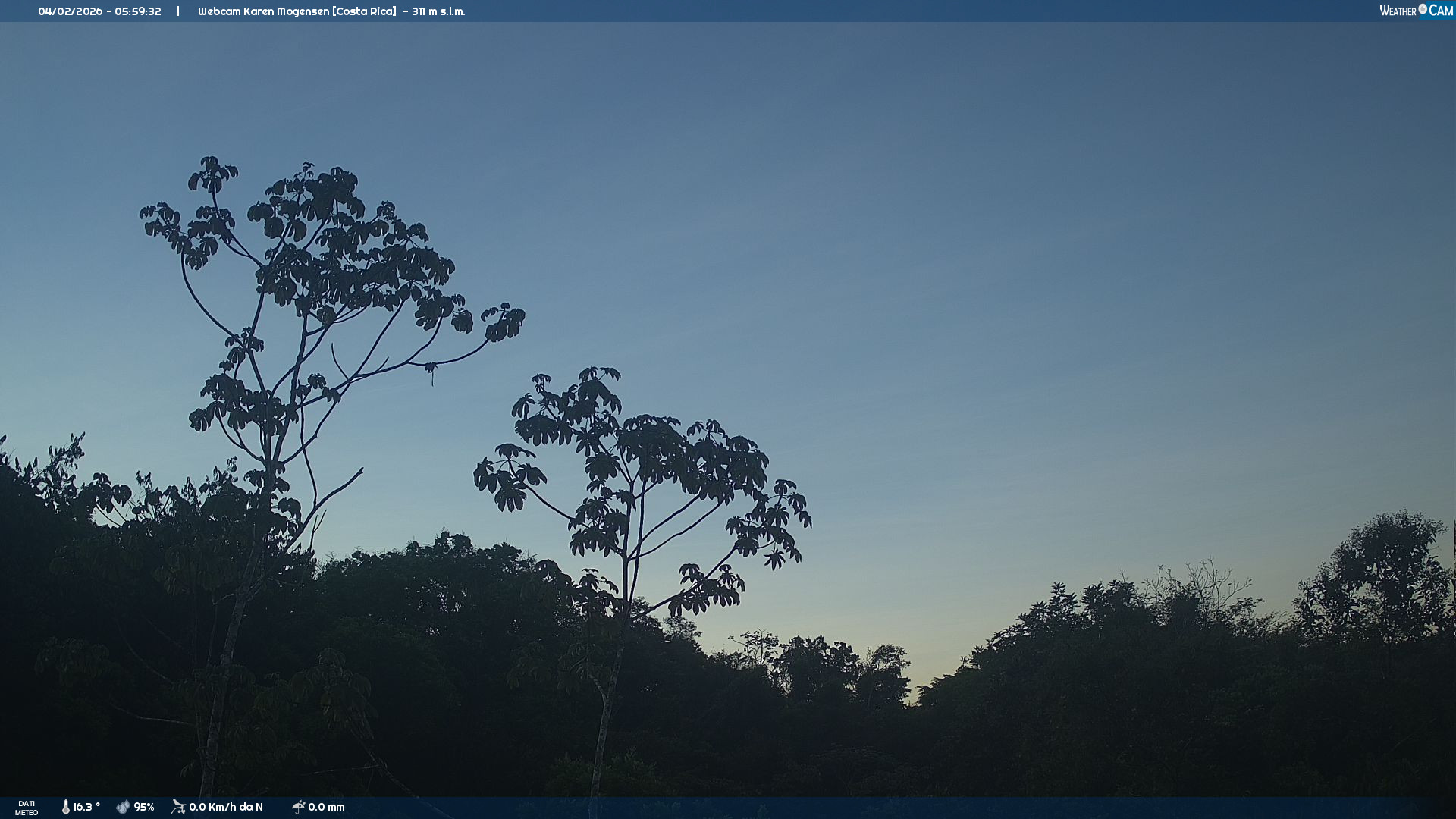Click the Webcam Karen Mogensen title text
This screenshot has height=819, width=1456.
[x=263, y=11]
